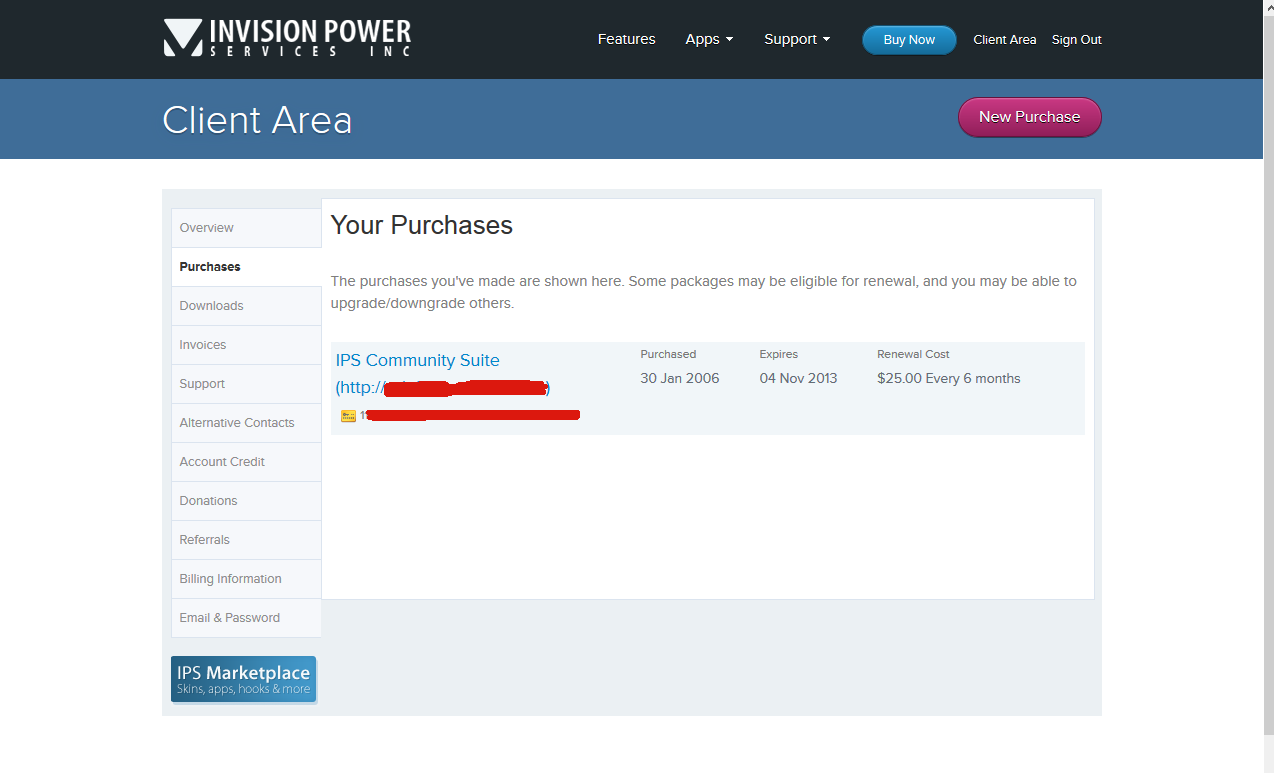Open the IPS Community Suite purchase

click(418, 361)
